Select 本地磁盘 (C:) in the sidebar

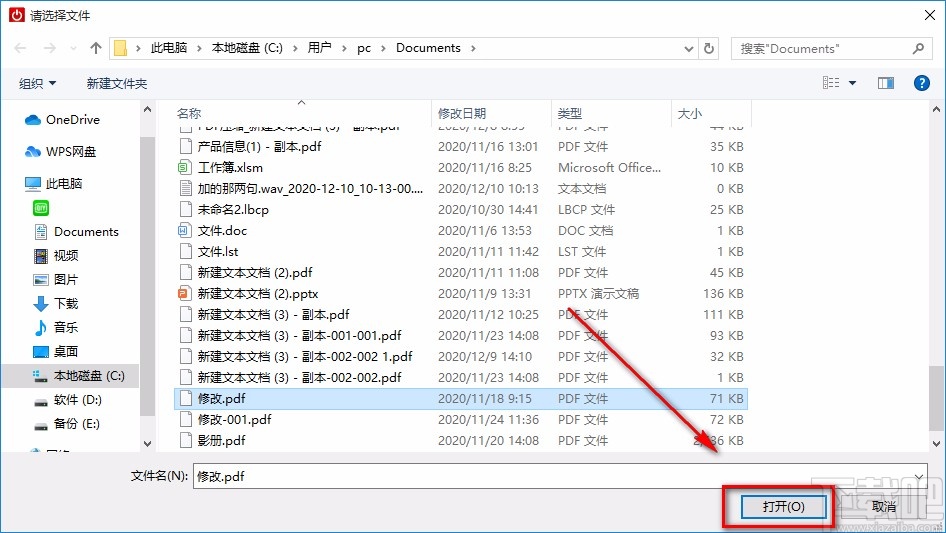click(x=78, y=376)
